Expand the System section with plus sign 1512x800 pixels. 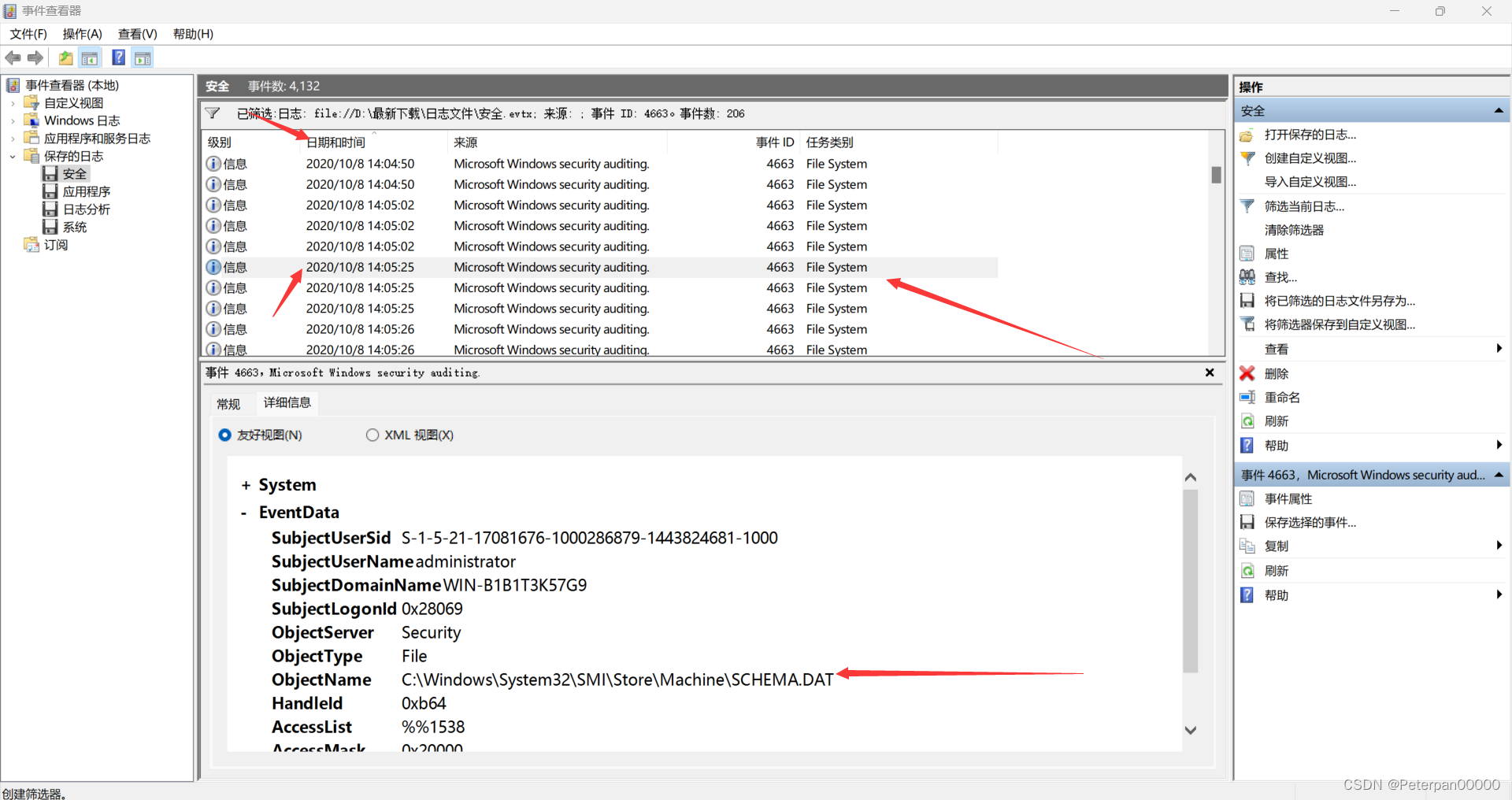point(246,485)
